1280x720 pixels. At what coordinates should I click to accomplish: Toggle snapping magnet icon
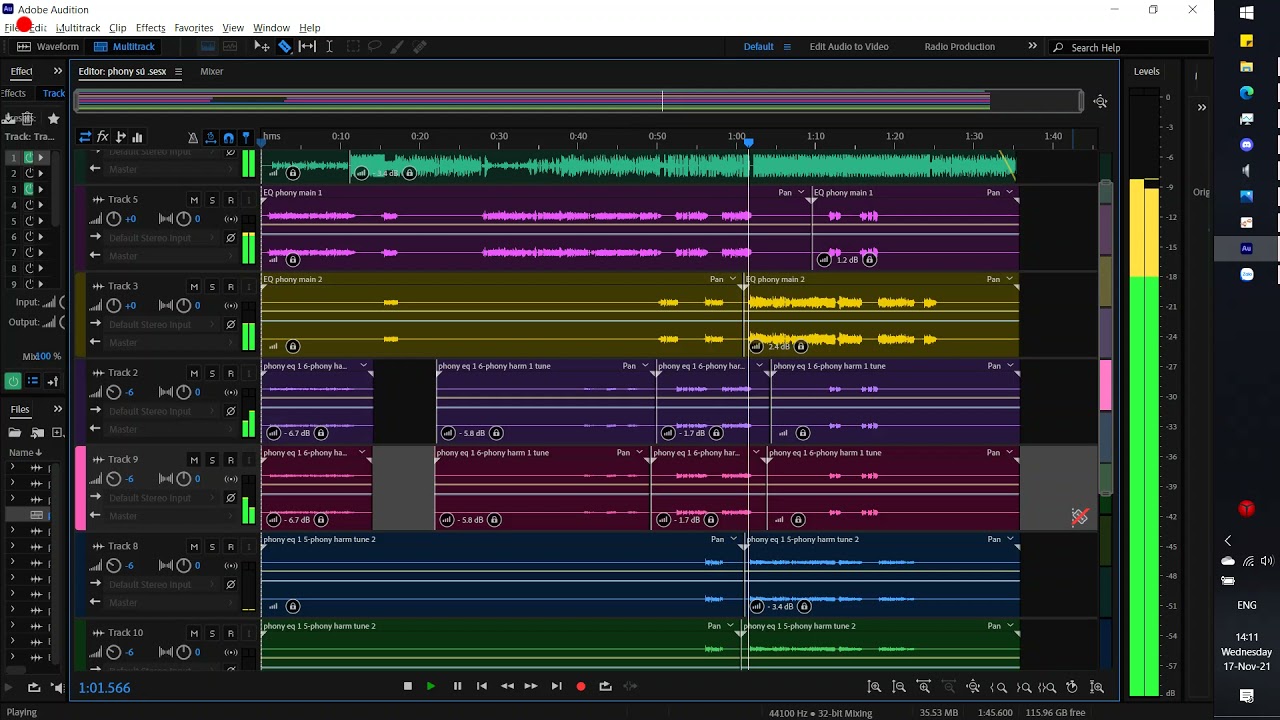pos(228,137)
